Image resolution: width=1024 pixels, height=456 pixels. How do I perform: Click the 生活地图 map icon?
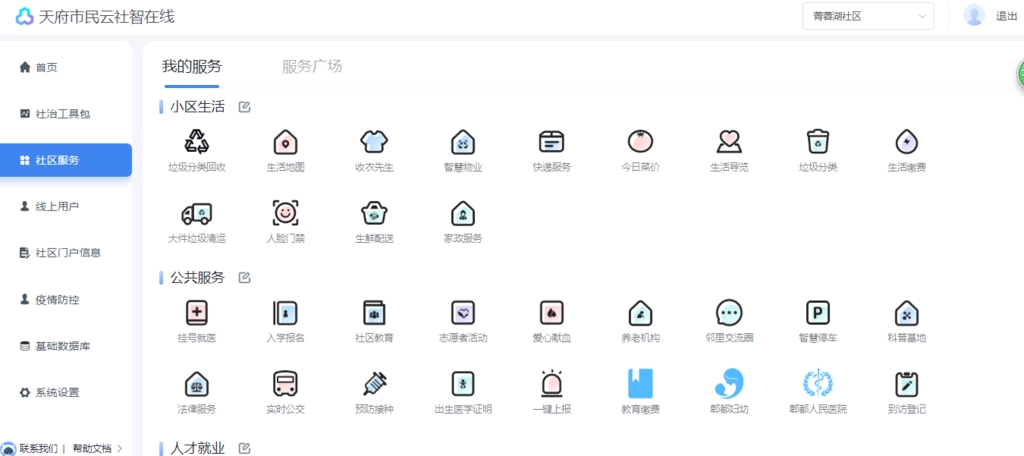point(285,142)
